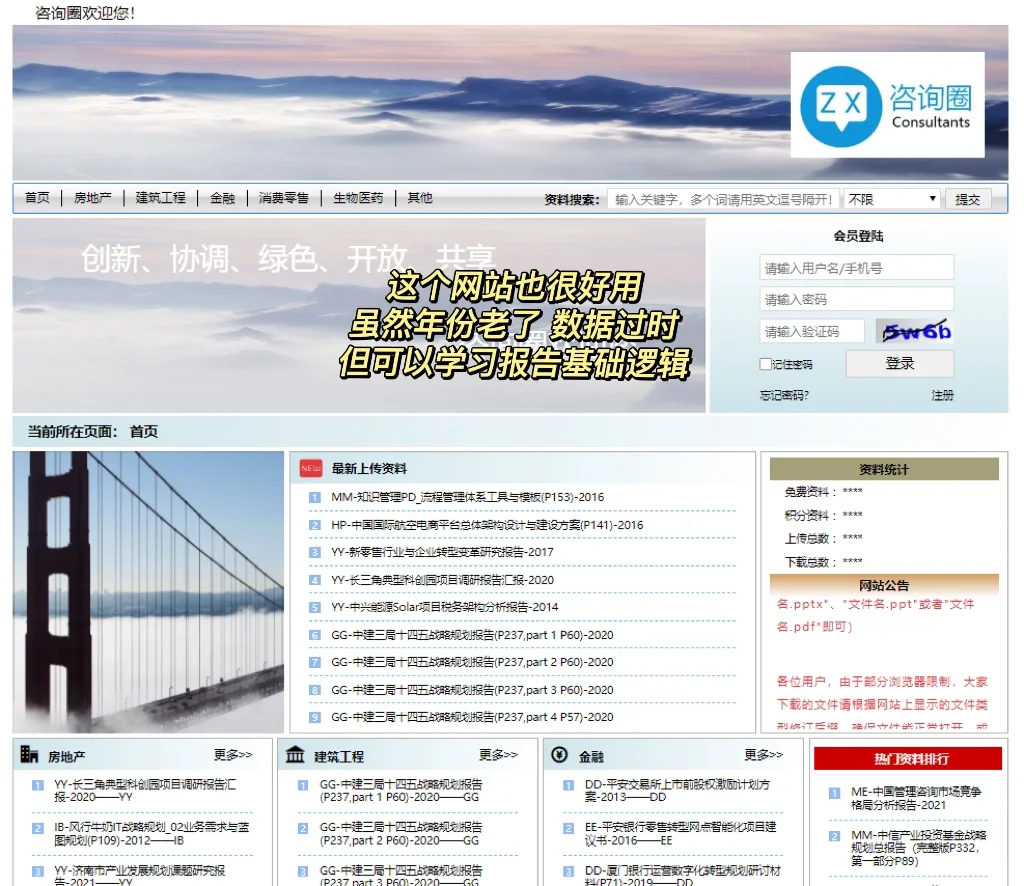Open IB-风行牛奶IT战略规划 entry
Image resolution: width=1024 pixels, height=886 pixels.
pos(152,834)
